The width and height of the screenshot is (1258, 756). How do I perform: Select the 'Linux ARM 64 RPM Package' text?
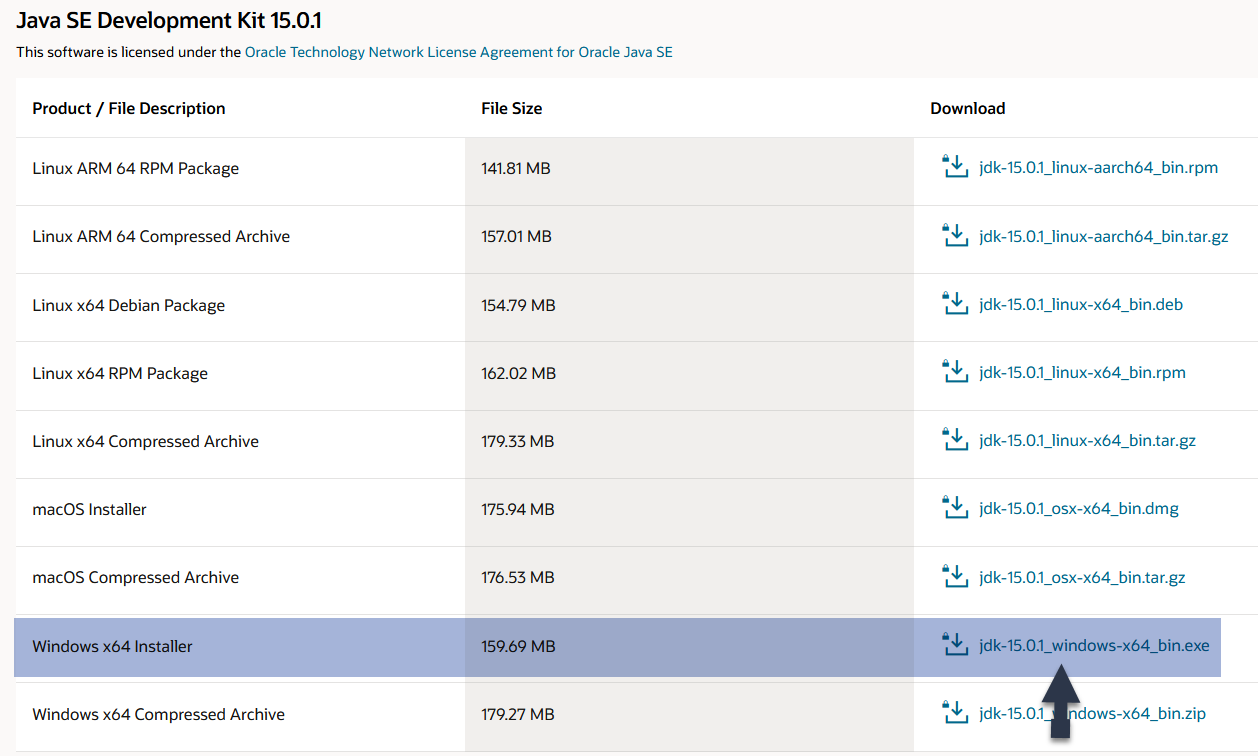point(136,169)
